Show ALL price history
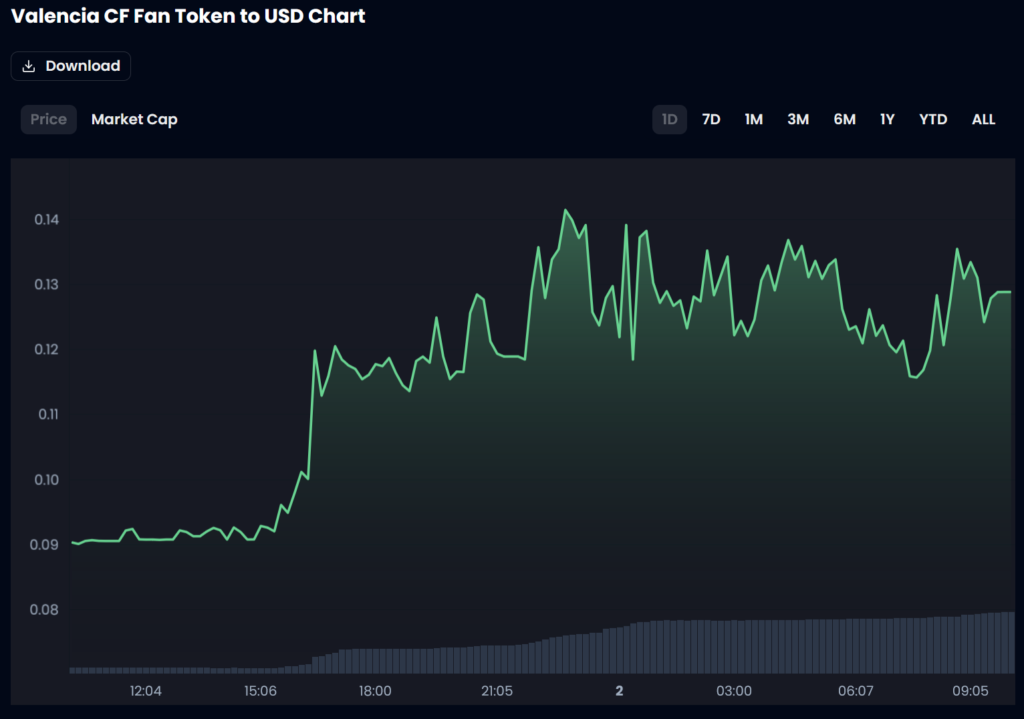The image size is (1024, 719). pos(983,119)
